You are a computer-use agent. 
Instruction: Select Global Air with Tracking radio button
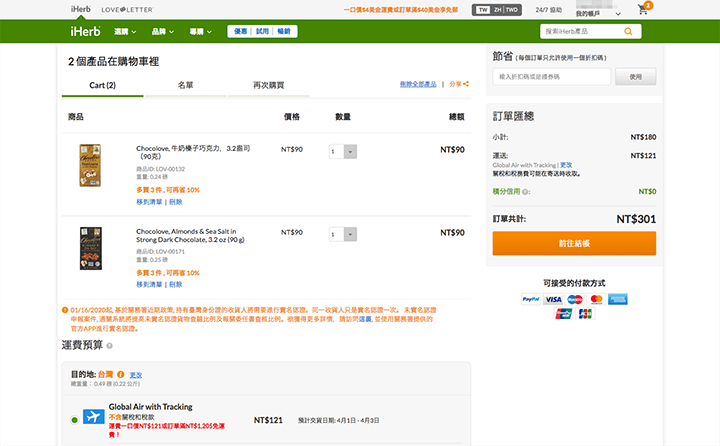[x=74, y=420]
